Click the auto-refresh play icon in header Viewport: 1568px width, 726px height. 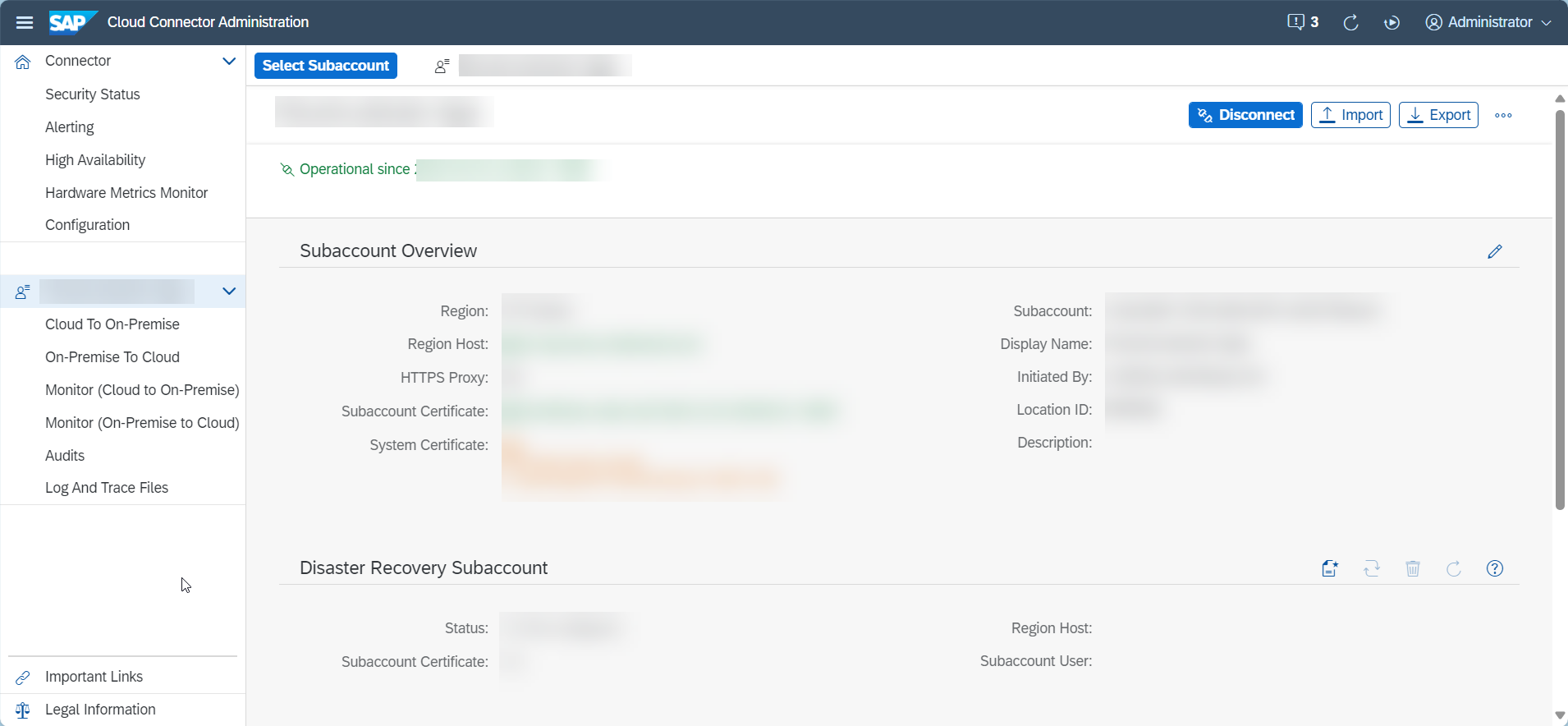(1391, 22)
